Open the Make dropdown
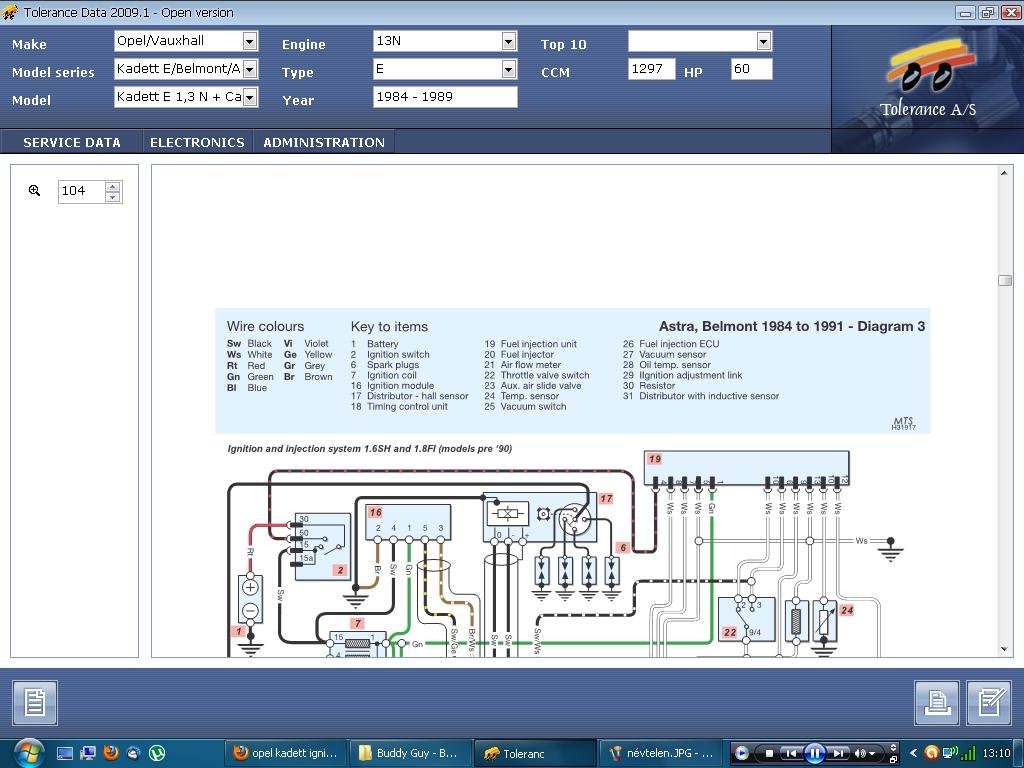1024x768 pixels. (x=249, y=41)
